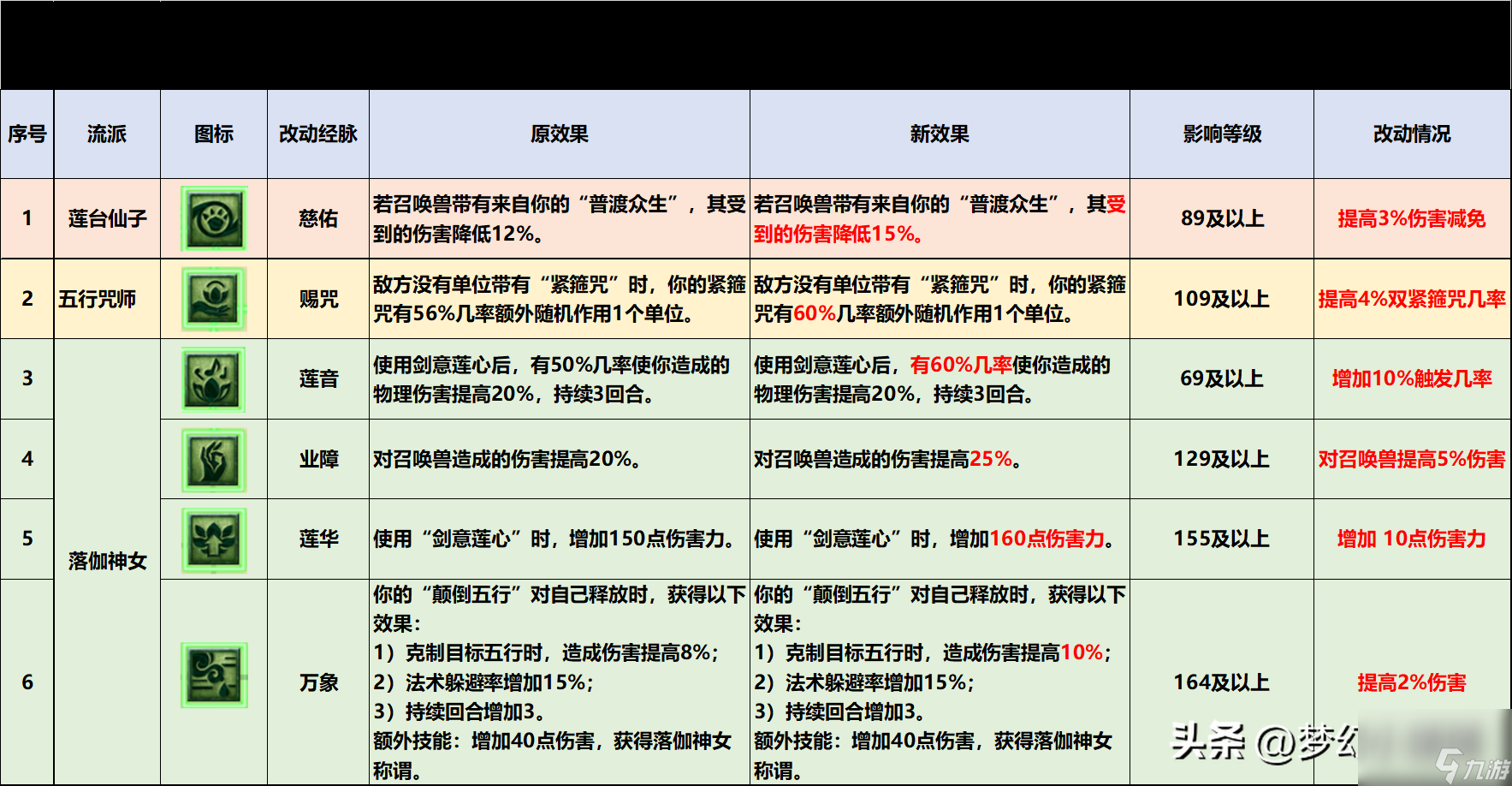Select the 图标 column header
This screenshot has height=786, width=1512.
click(x=214, y=134)
